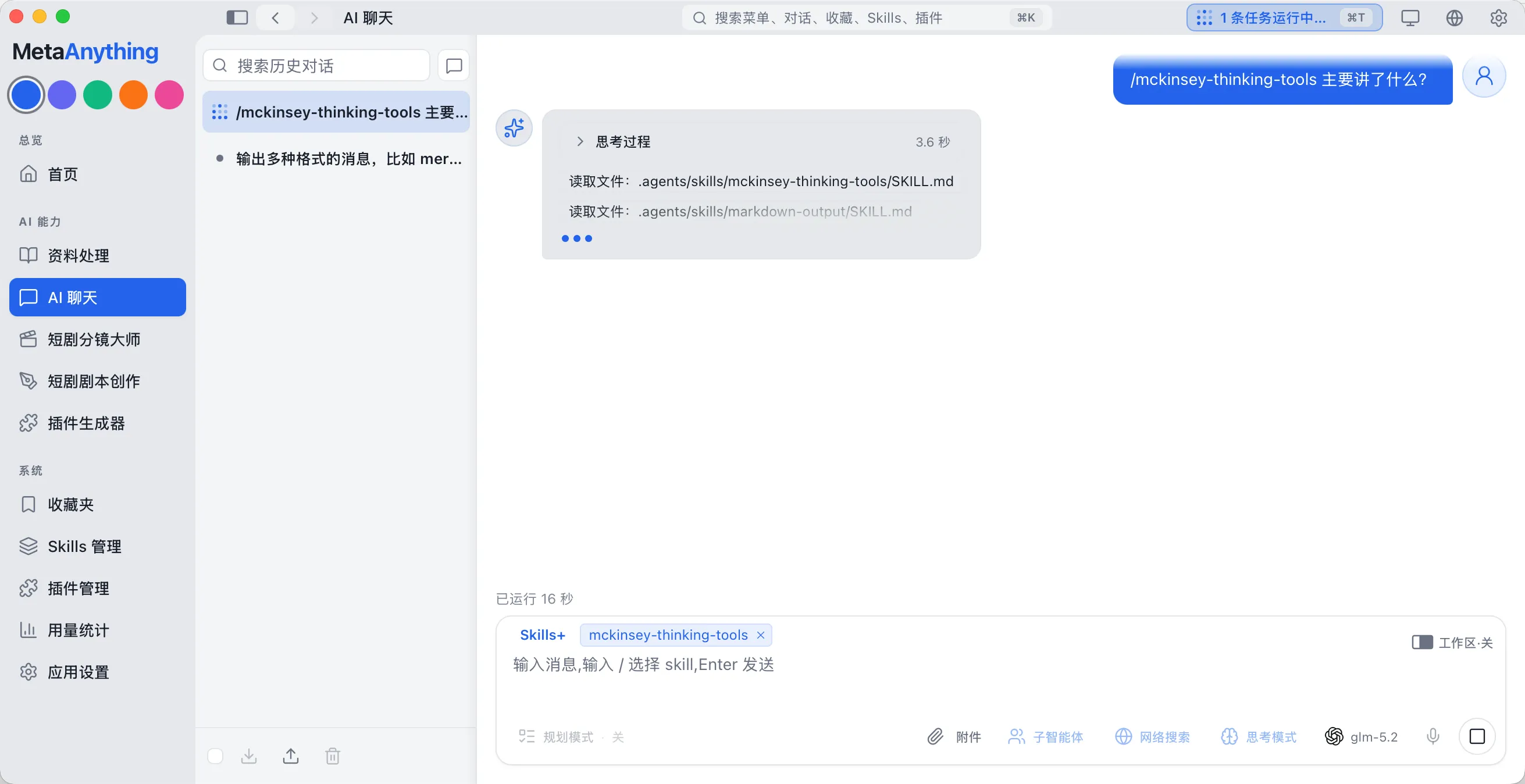Open the 1 条任务运行中 task list
This screenshot has width=1525, height=784.
(x=1284, y=18)
